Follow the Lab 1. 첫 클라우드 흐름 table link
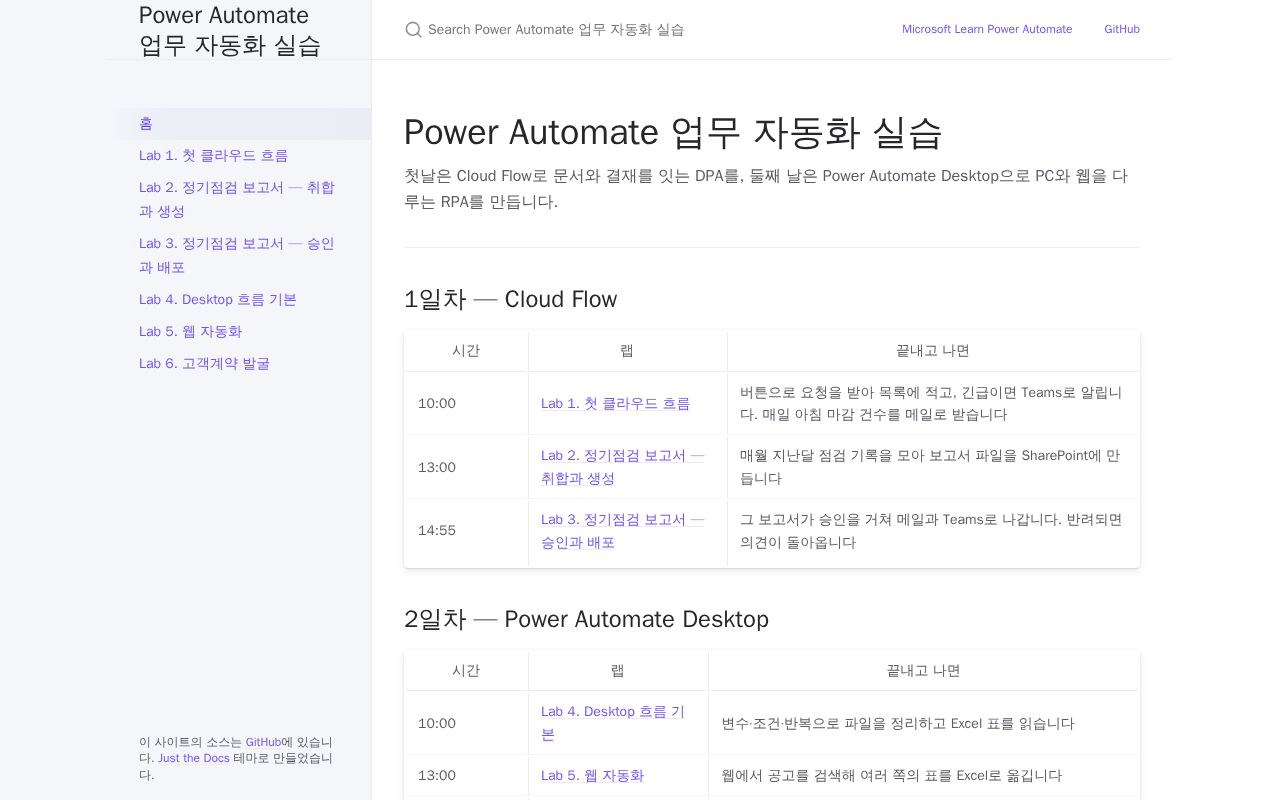This screenshot has height=800, width=1280. pos(615,404)
